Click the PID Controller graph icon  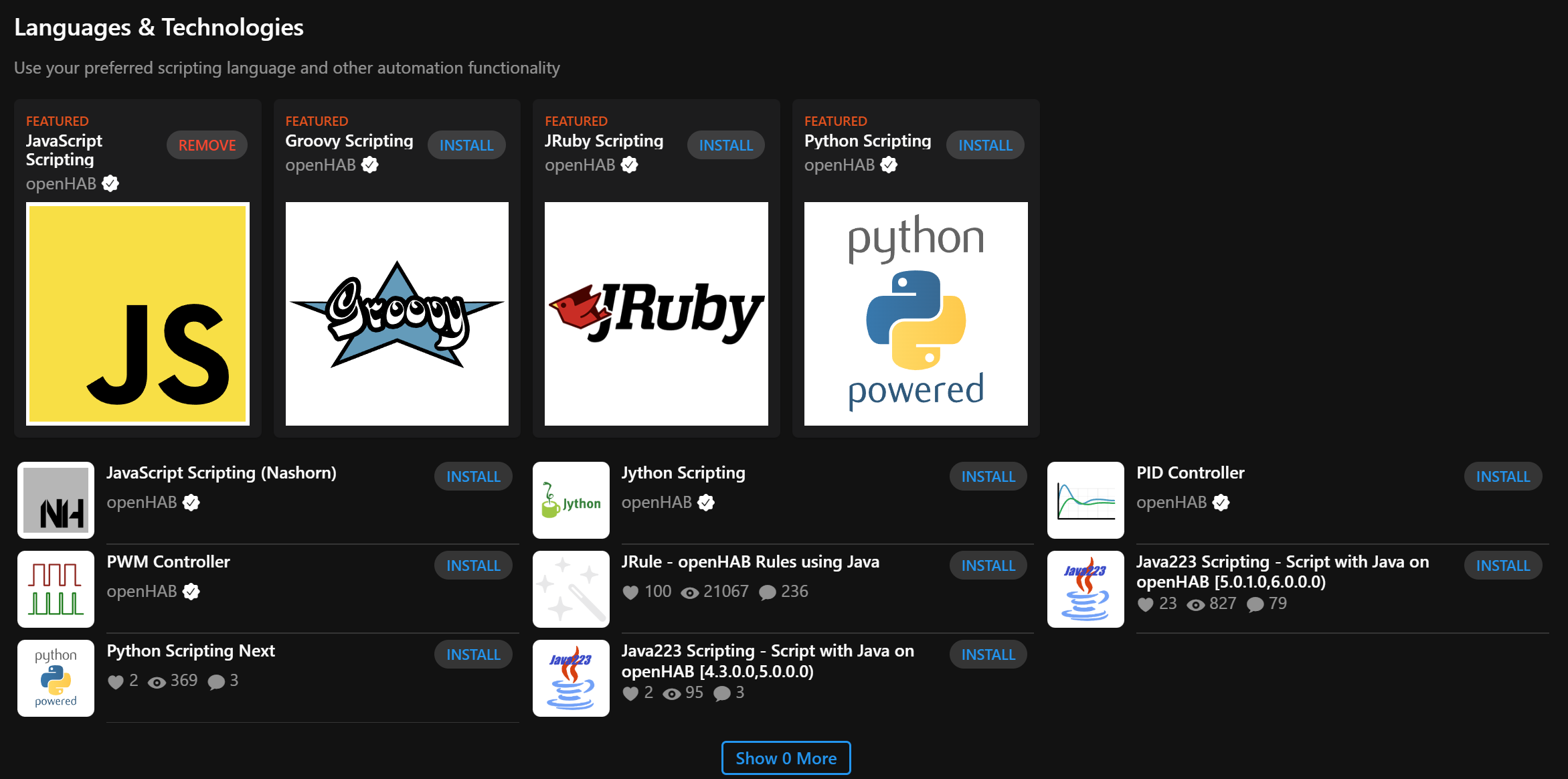pos(1085,499)
